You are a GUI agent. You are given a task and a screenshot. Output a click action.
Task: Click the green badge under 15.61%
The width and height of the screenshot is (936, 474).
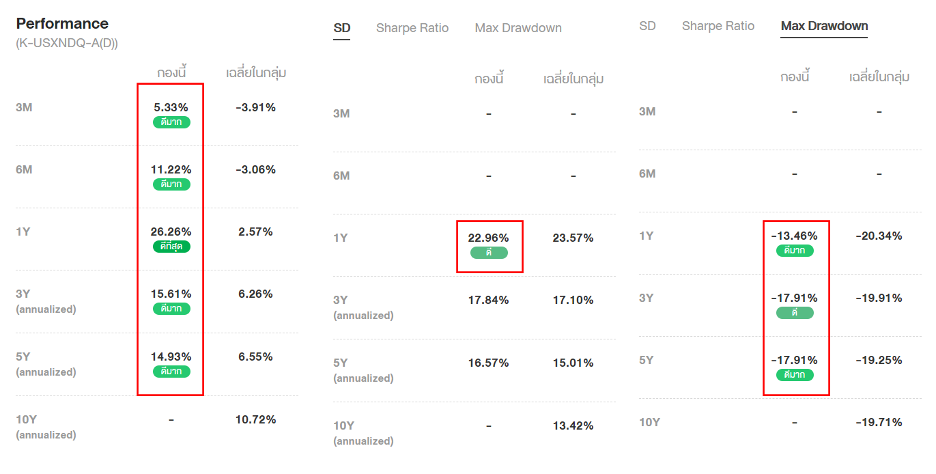(171, 309)
